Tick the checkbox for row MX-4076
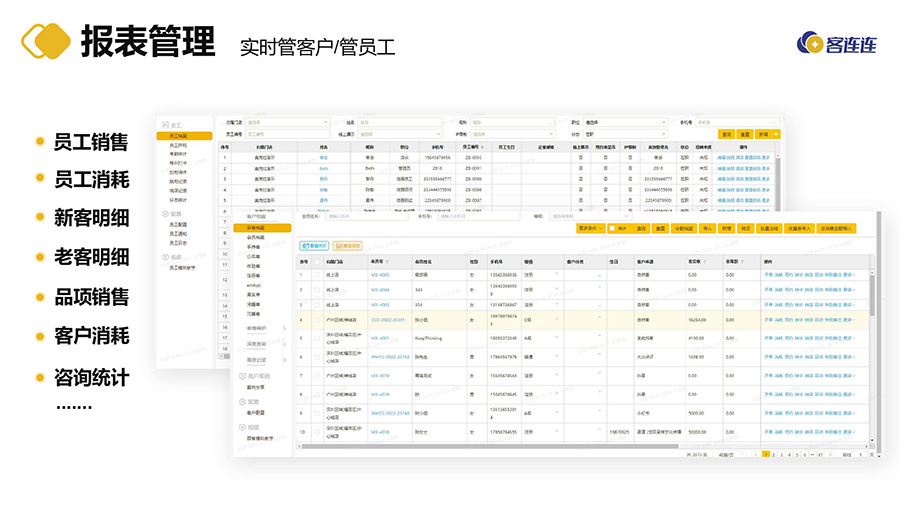The width and height of the screenshot is (900, 506). [x=316, y=433]
